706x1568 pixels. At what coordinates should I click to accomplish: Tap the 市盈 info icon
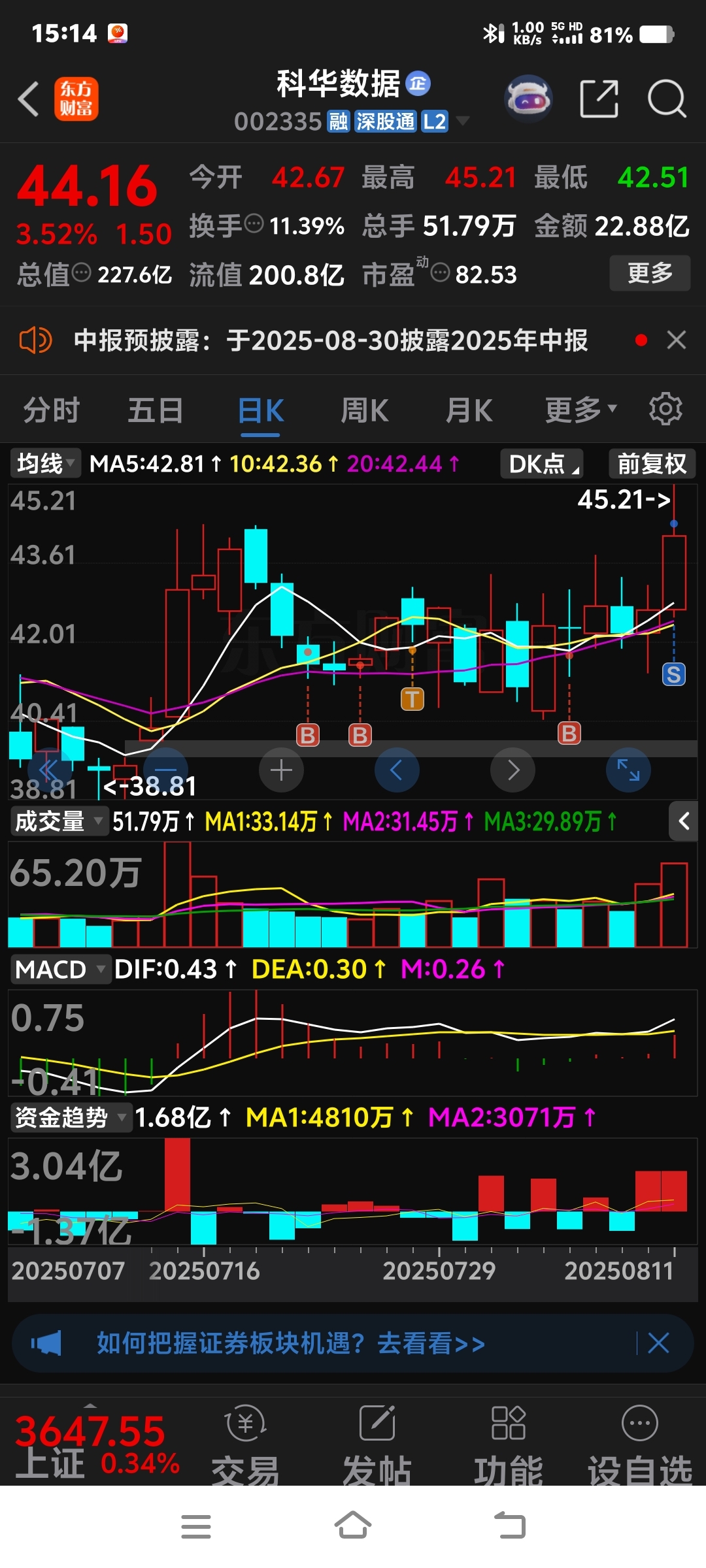pos(440,272)
